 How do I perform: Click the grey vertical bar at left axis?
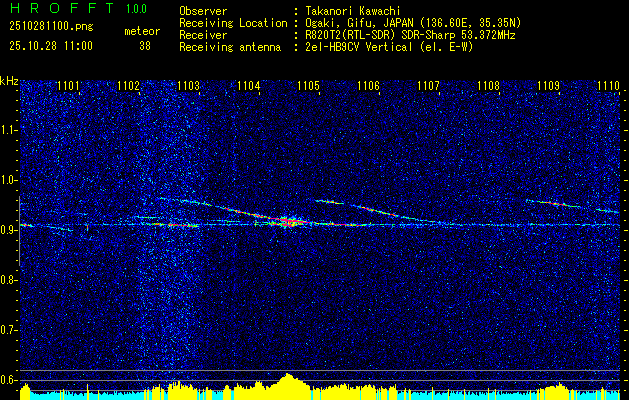click(20, 231)
